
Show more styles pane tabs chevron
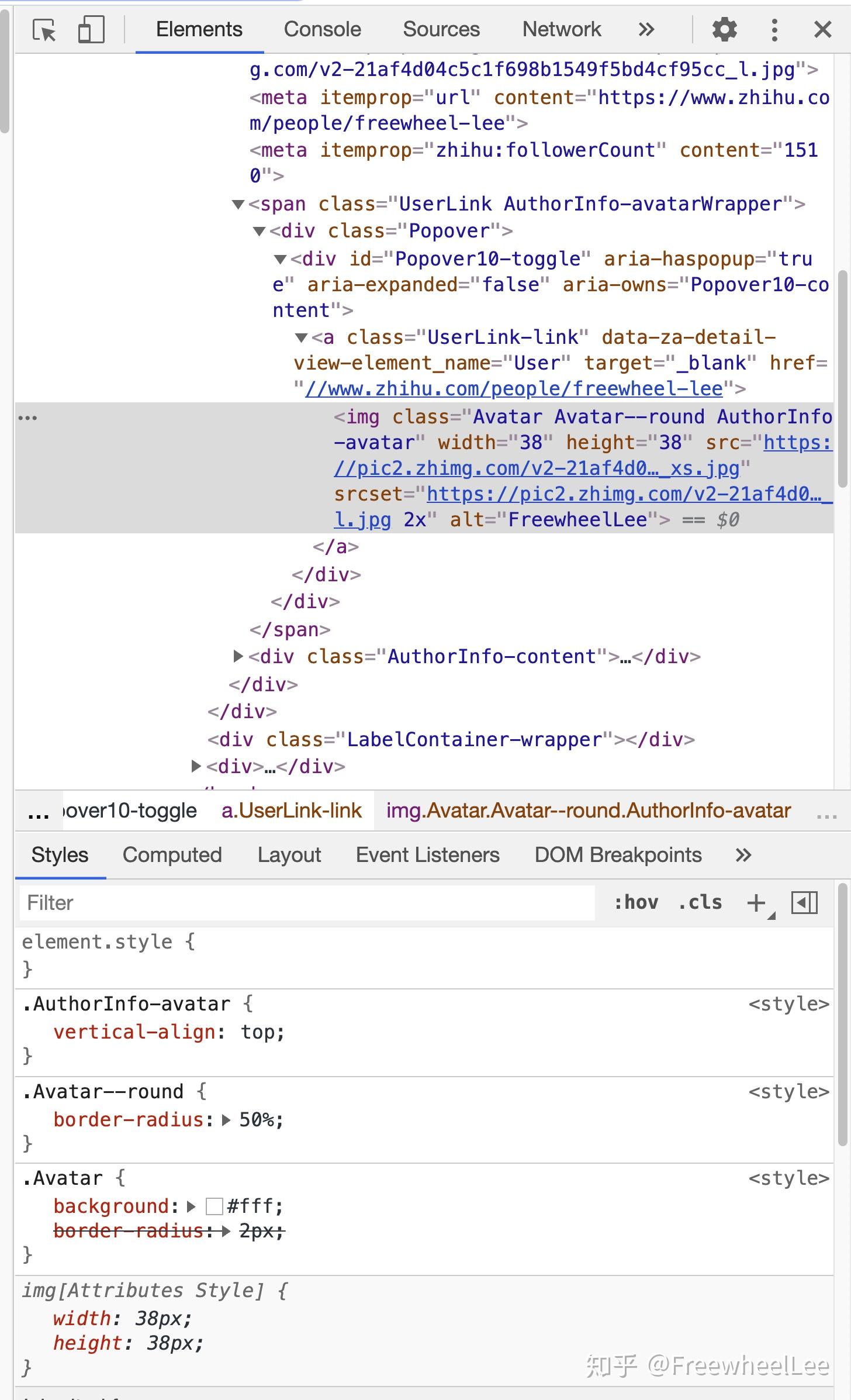pos(743,855)
